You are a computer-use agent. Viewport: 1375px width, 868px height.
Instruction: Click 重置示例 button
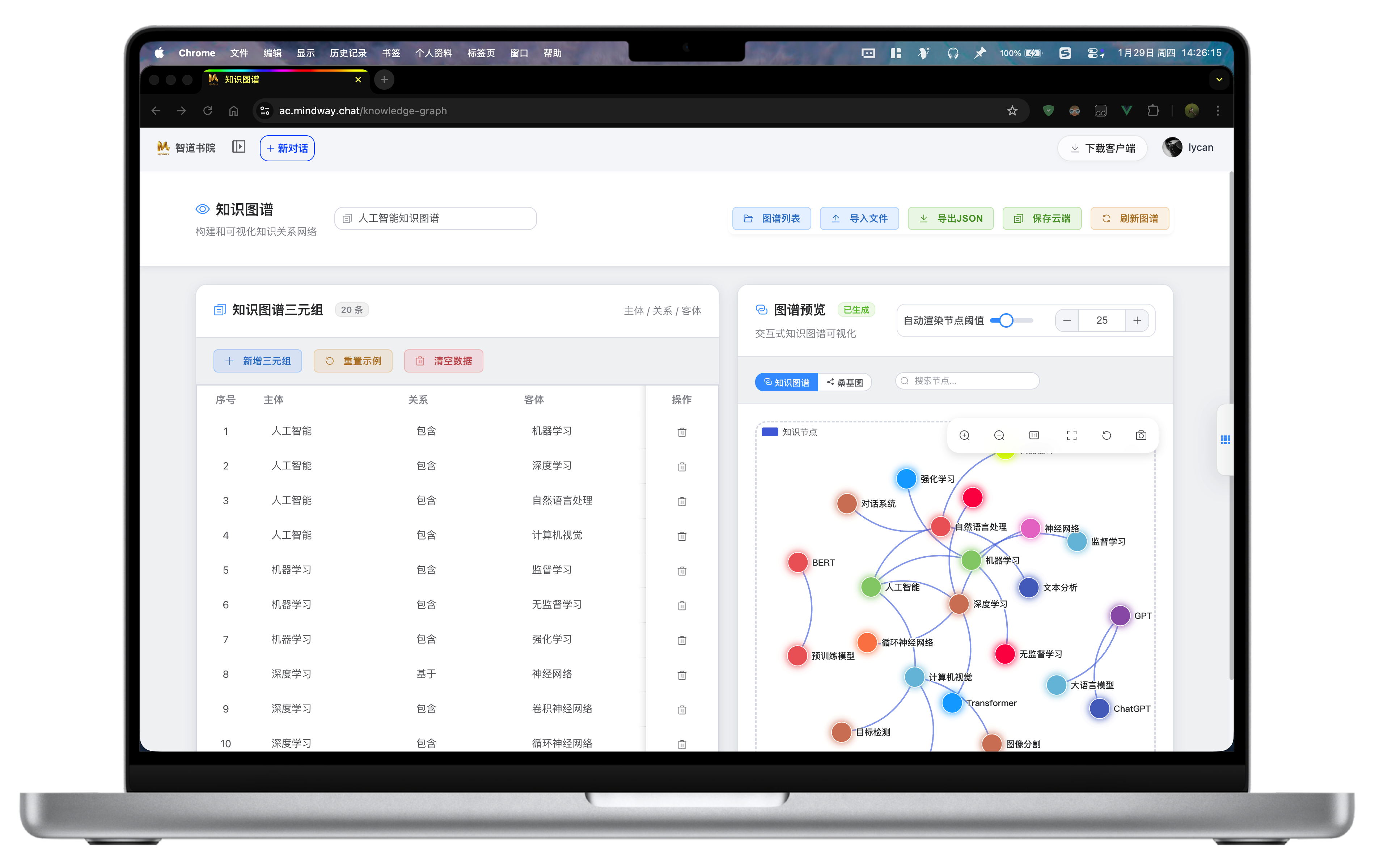(353, 361)
